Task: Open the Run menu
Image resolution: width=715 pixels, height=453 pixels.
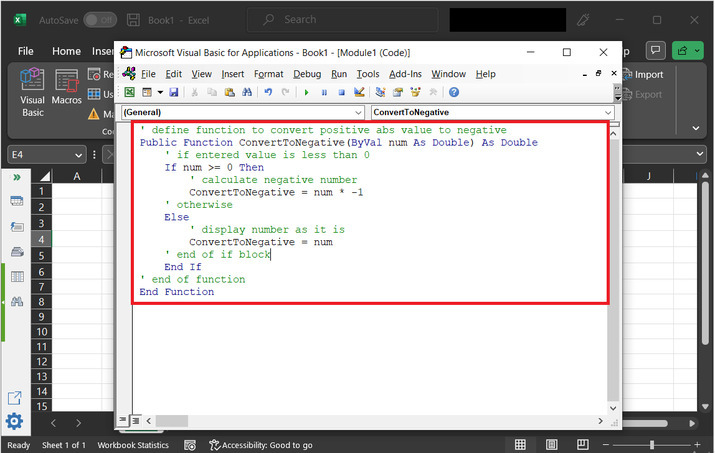Action: pyautogui.click(x=339, y=74)
